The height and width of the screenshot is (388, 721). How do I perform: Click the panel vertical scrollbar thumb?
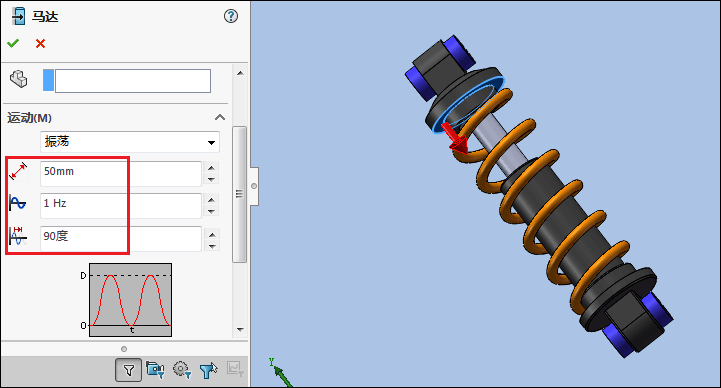pyautogui.click(x=239, y=194)
